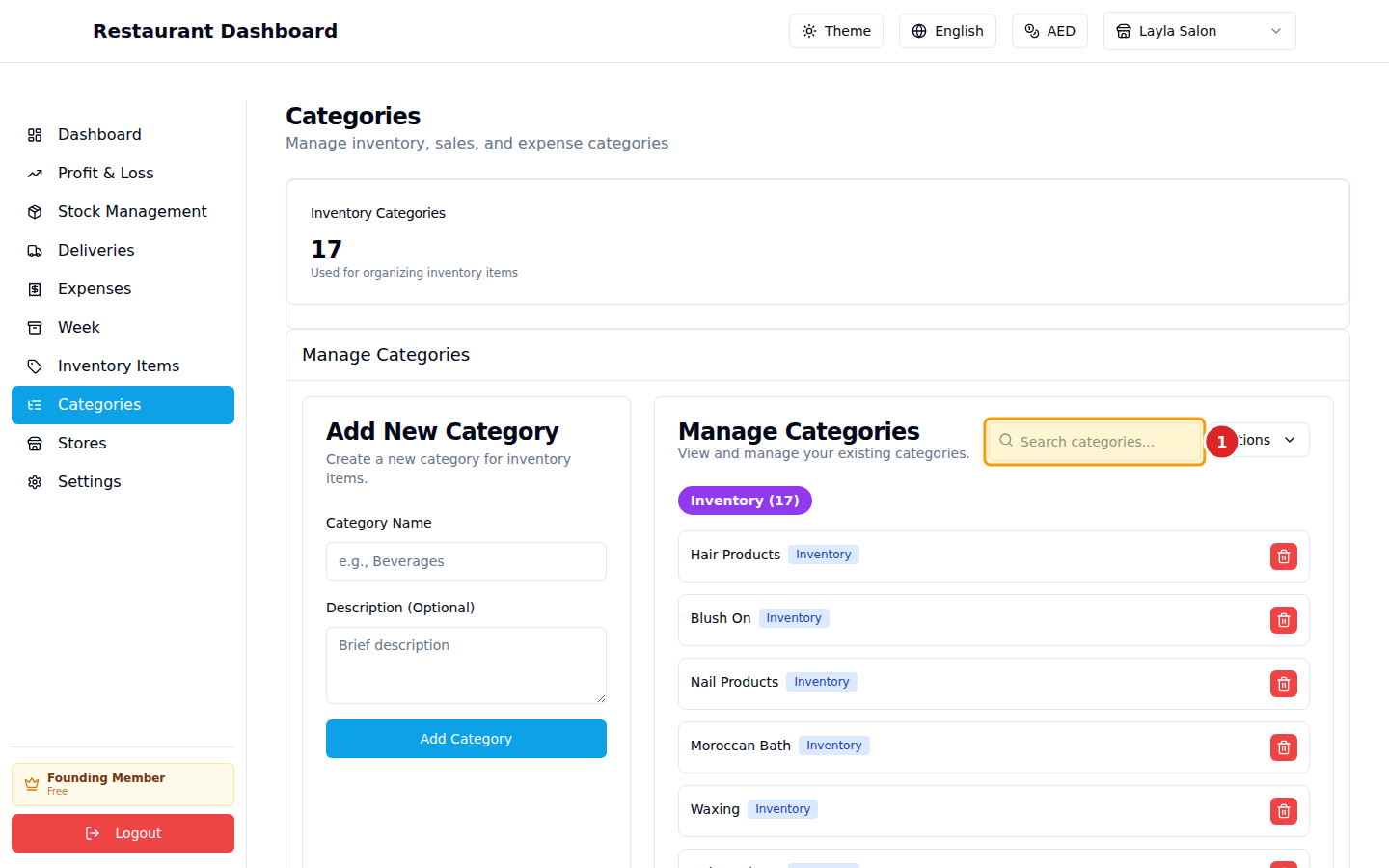This screenshot has height=868, width=1389.
Task: Select the Profit & Loss chart icon
Action: tap(35, 173)
